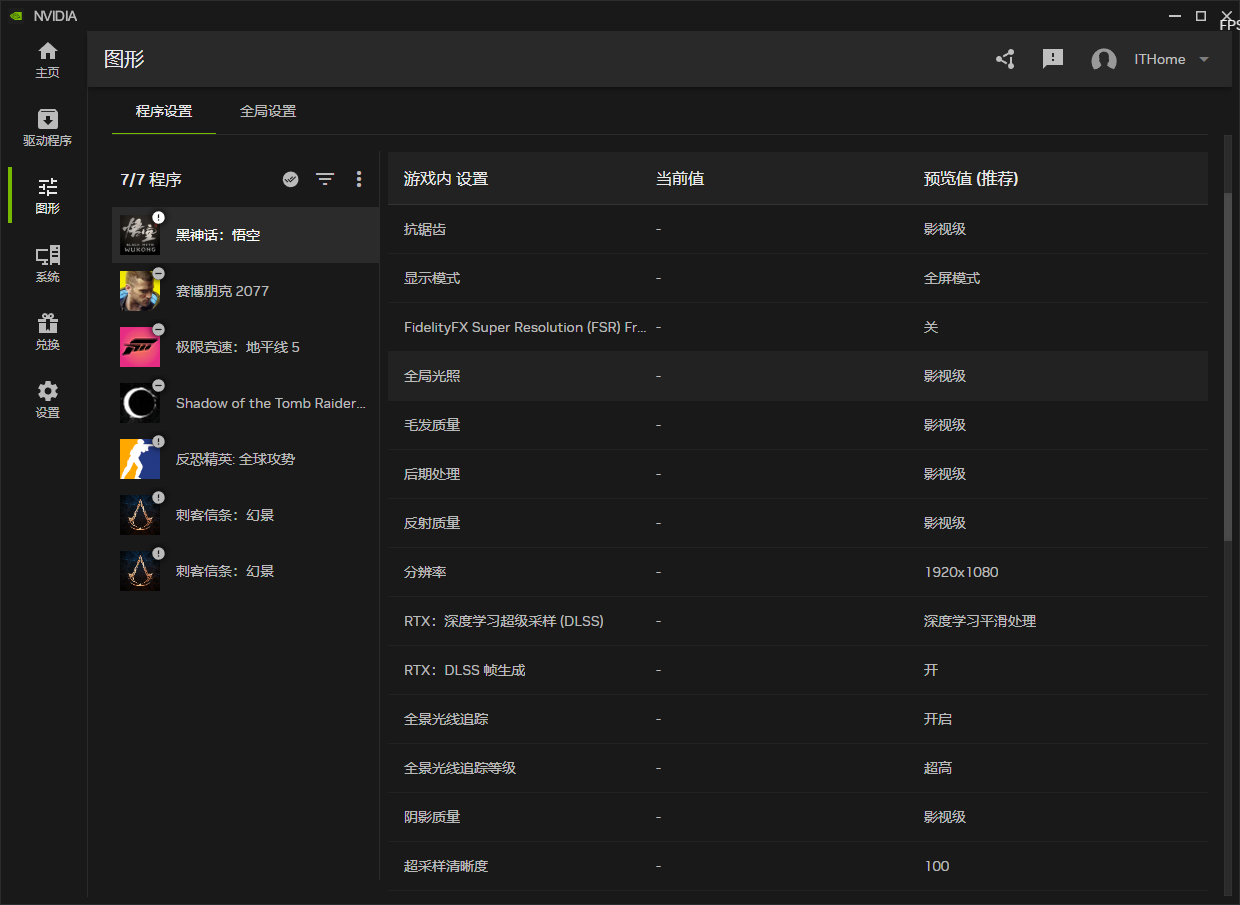Click the NVIDIA logo in the title bar

point(14,15)
